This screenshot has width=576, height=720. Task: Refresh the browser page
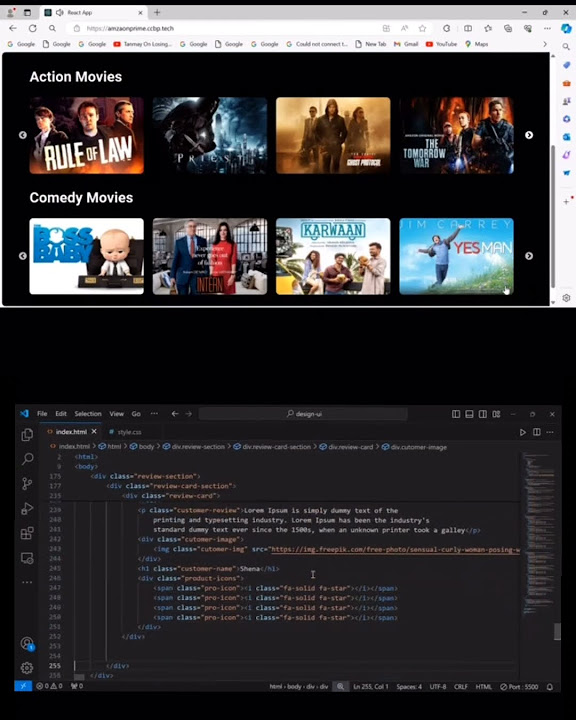coord(33,28)
